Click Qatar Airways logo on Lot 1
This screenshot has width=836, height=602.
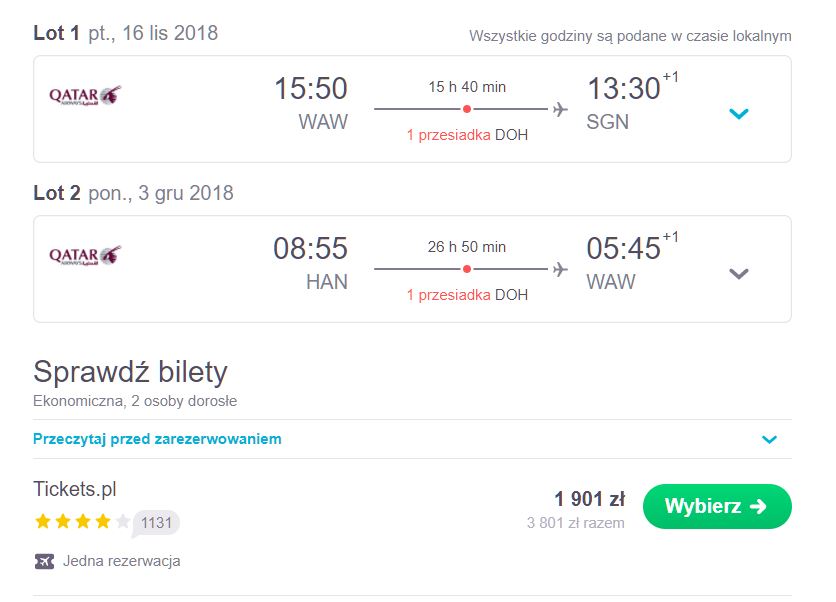coord(85,95)
